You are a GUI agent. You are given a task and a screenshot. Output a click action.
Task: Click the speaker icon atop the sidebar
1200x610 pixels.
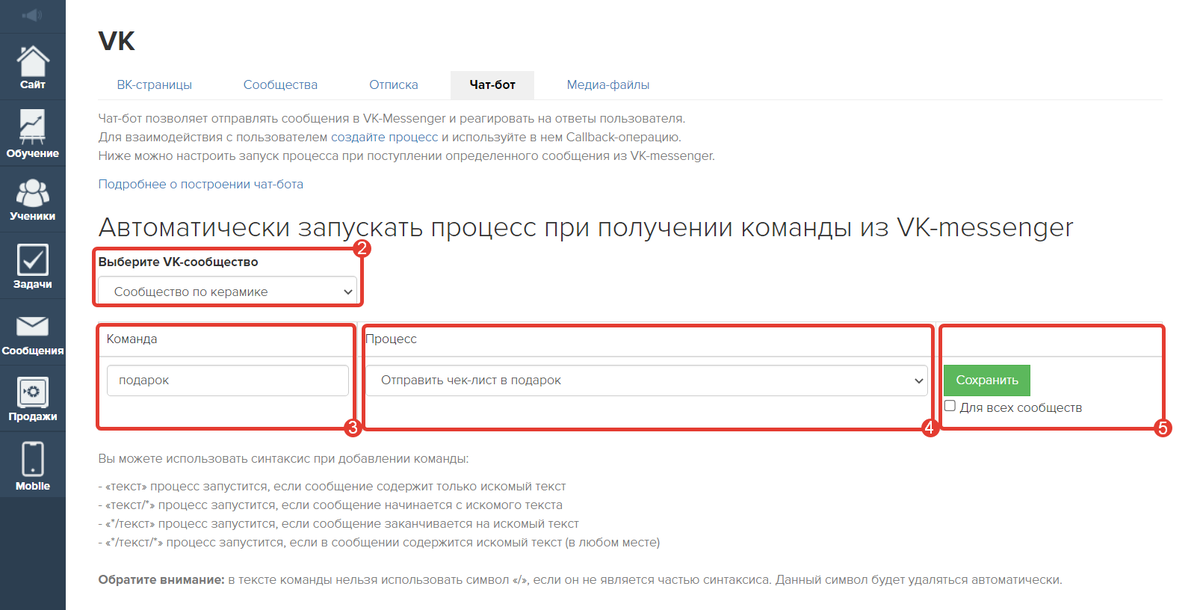pyautogui.click(x=32, y=16)
